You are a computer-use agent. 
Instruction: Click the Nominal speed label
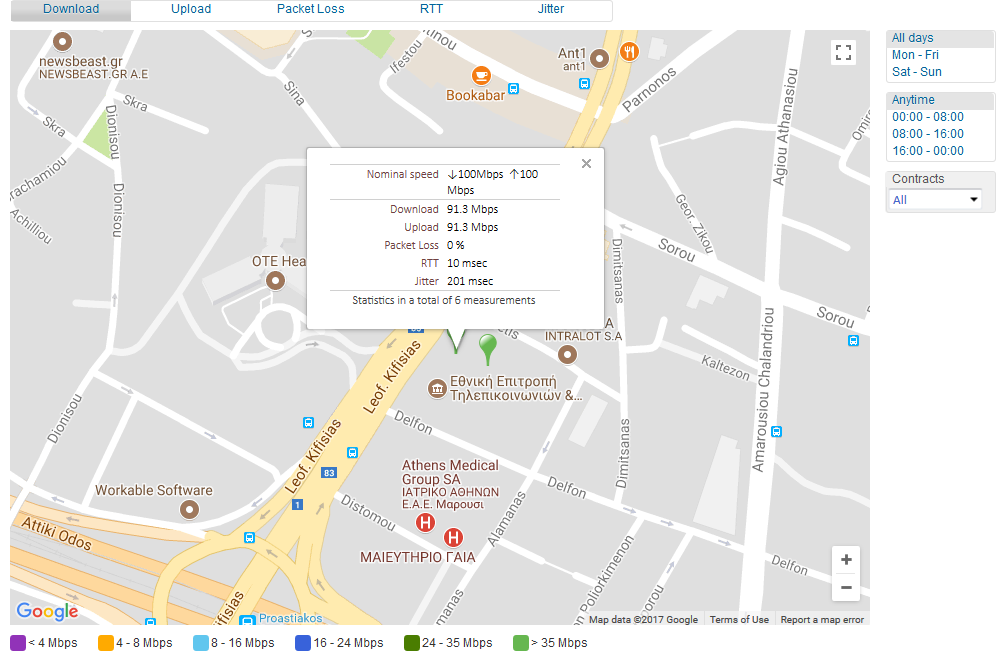point(403,174)
